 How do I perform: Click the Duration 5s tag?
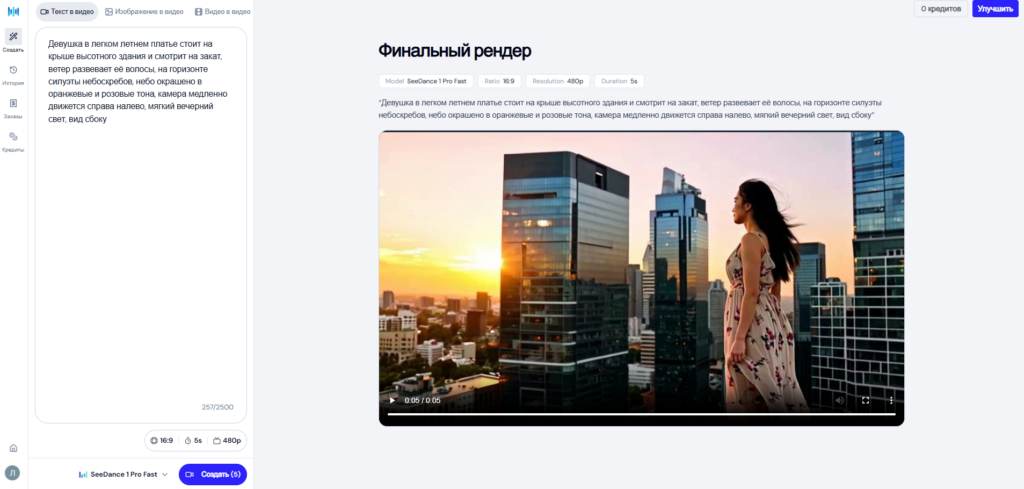tap(619, 82)
